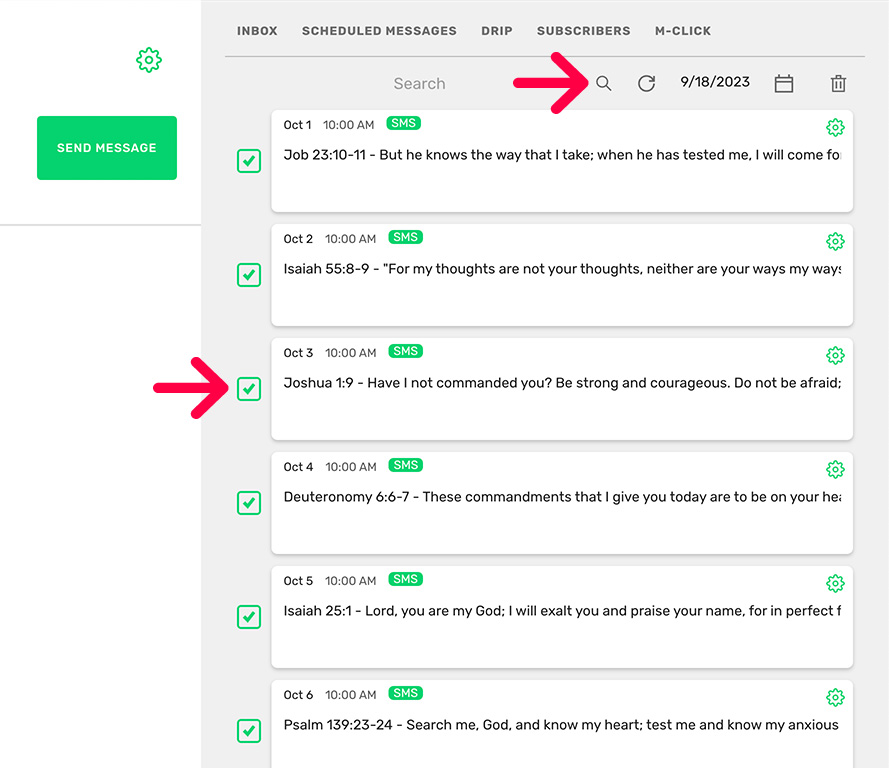Open settings gear for Oct 5 message
The image size is (889, 768).
[835, 583]
